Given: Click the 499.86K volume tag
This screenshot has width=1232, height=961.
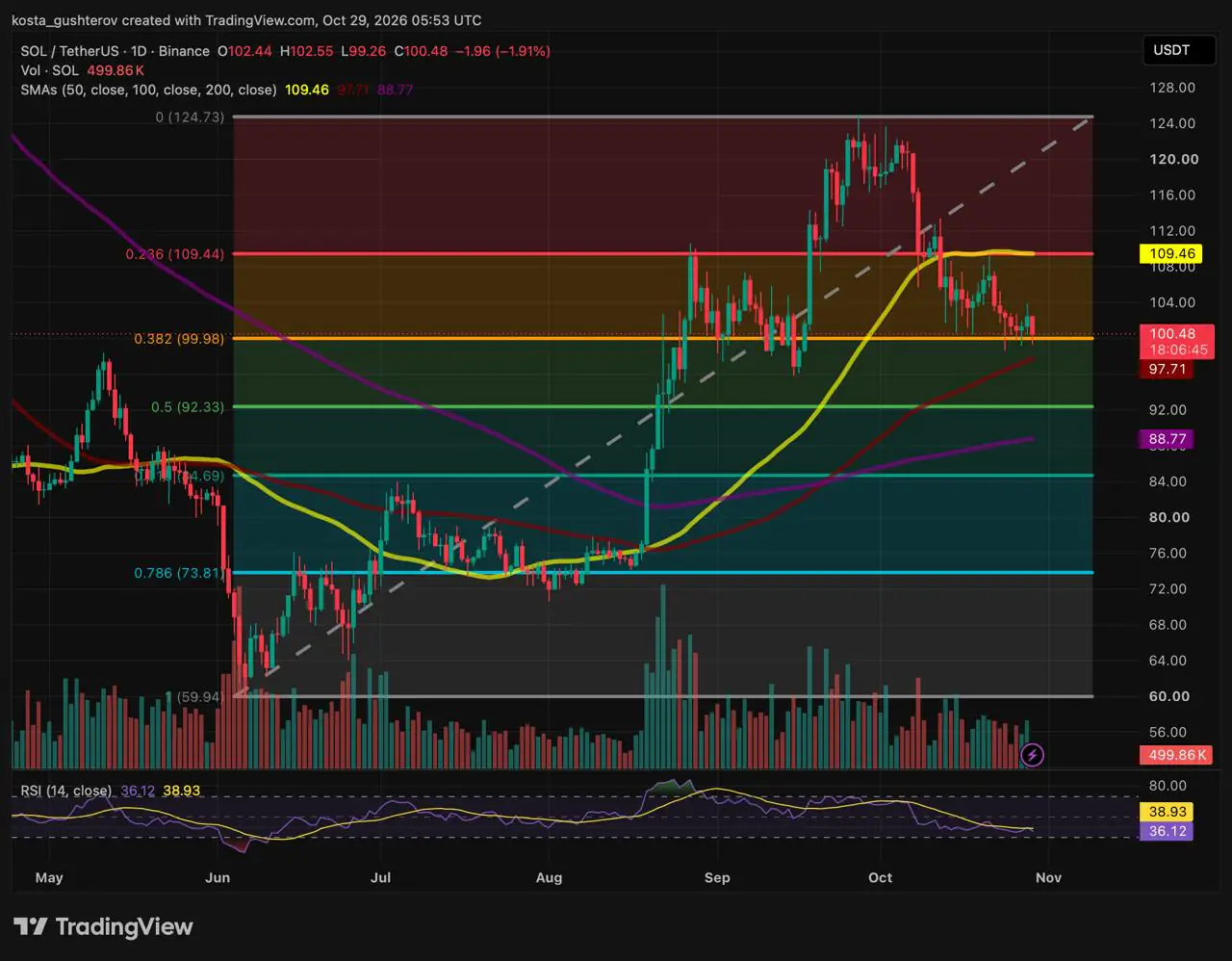Looking at the screenshot, I should [1175, 755].
